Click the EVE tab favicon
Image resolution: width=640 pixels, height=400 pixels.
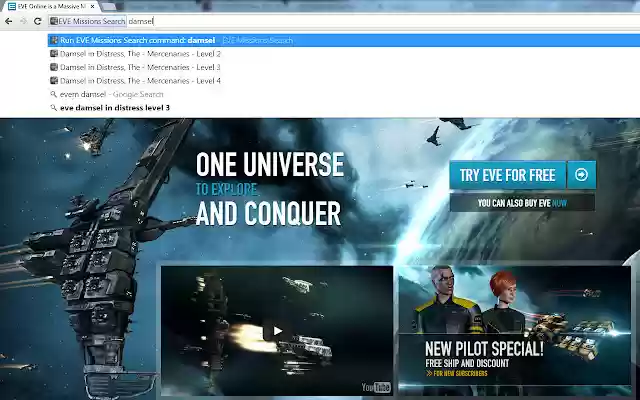coord(12,7)
